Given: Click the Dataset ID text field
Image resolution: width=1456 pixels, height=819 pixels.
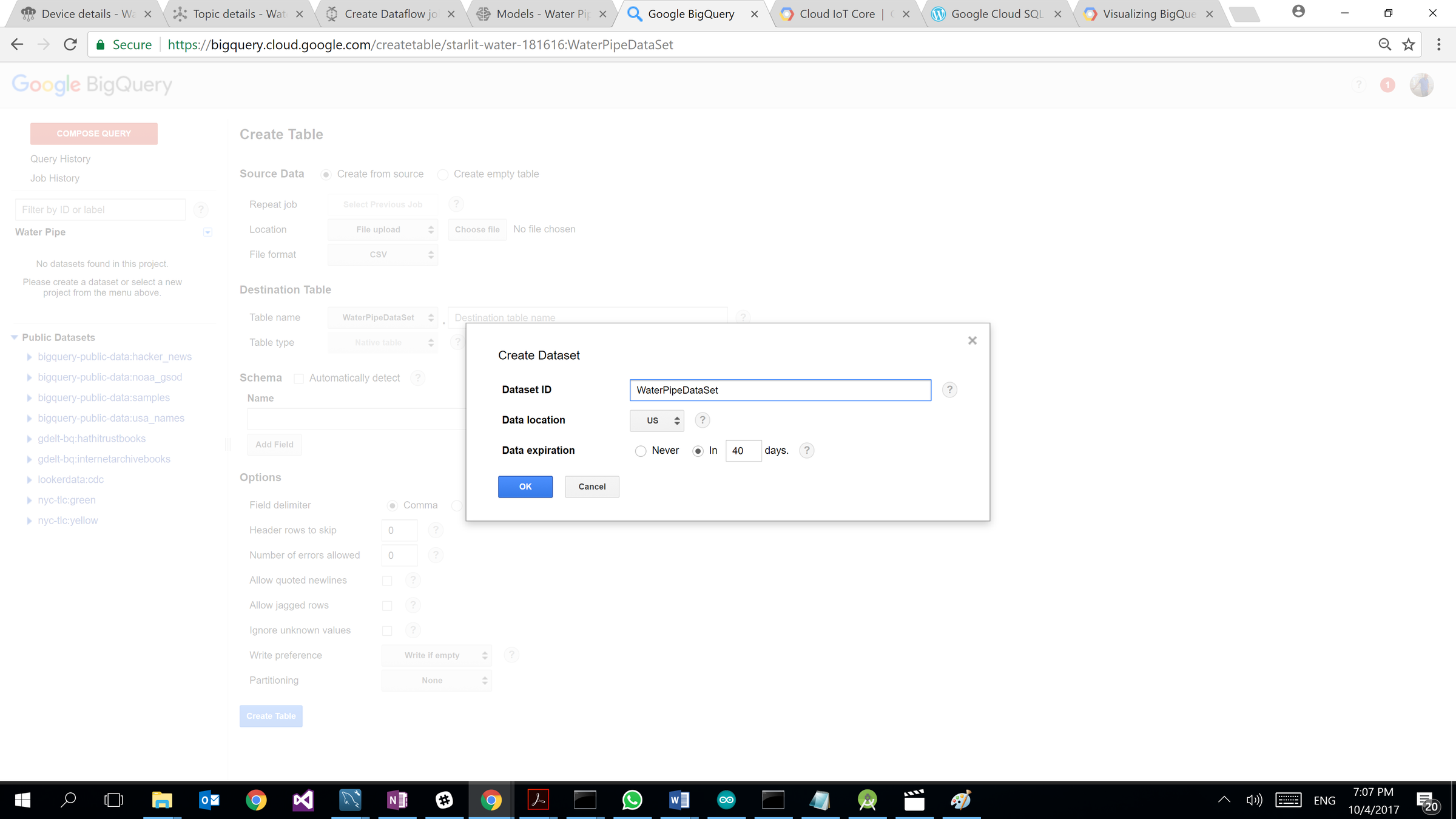Looking at the screenshot, I should (780, 390).
